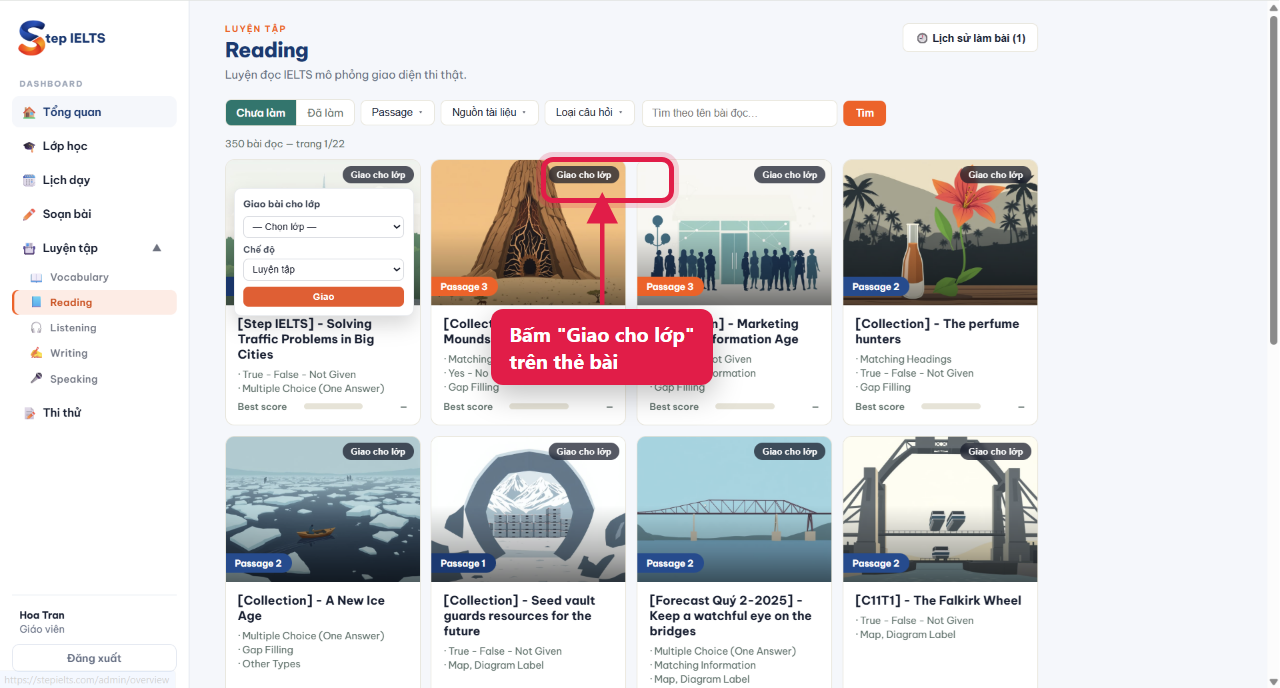1280x688 pixels.
Task: Click the Hoa Tran user name
Action: [x=42, y=615]
